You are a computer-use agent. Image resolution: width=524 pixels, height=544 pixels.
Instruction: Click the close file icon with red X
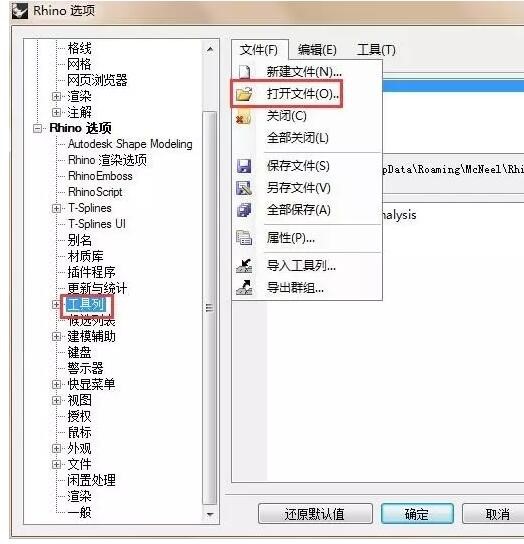click(x=243, y=117)
